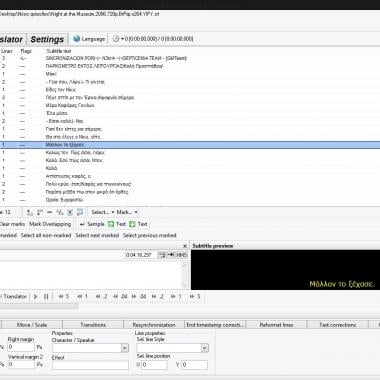Click 'Select next marked'
This screenshot has width=380, height=380.
[97, 235]
